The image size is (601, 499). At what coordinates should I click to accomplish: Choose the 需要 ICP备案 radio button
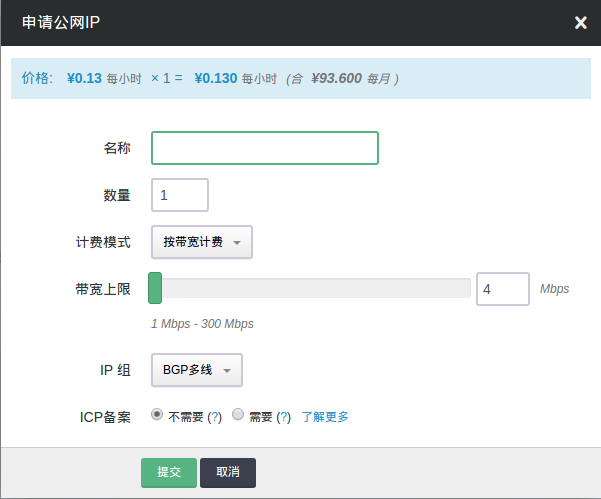238,415
